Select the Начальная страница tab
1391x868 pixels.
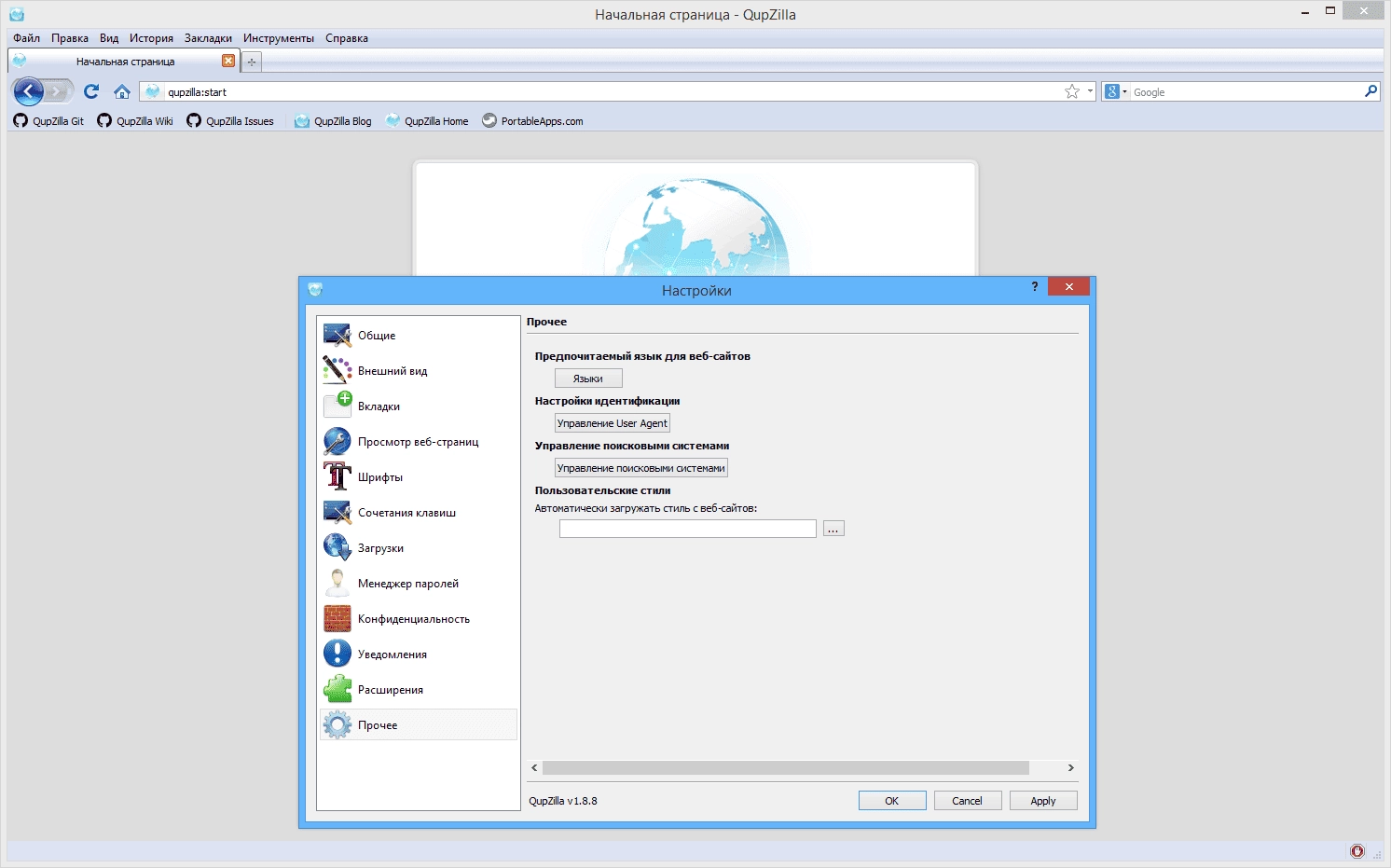[x=123, y=62]
